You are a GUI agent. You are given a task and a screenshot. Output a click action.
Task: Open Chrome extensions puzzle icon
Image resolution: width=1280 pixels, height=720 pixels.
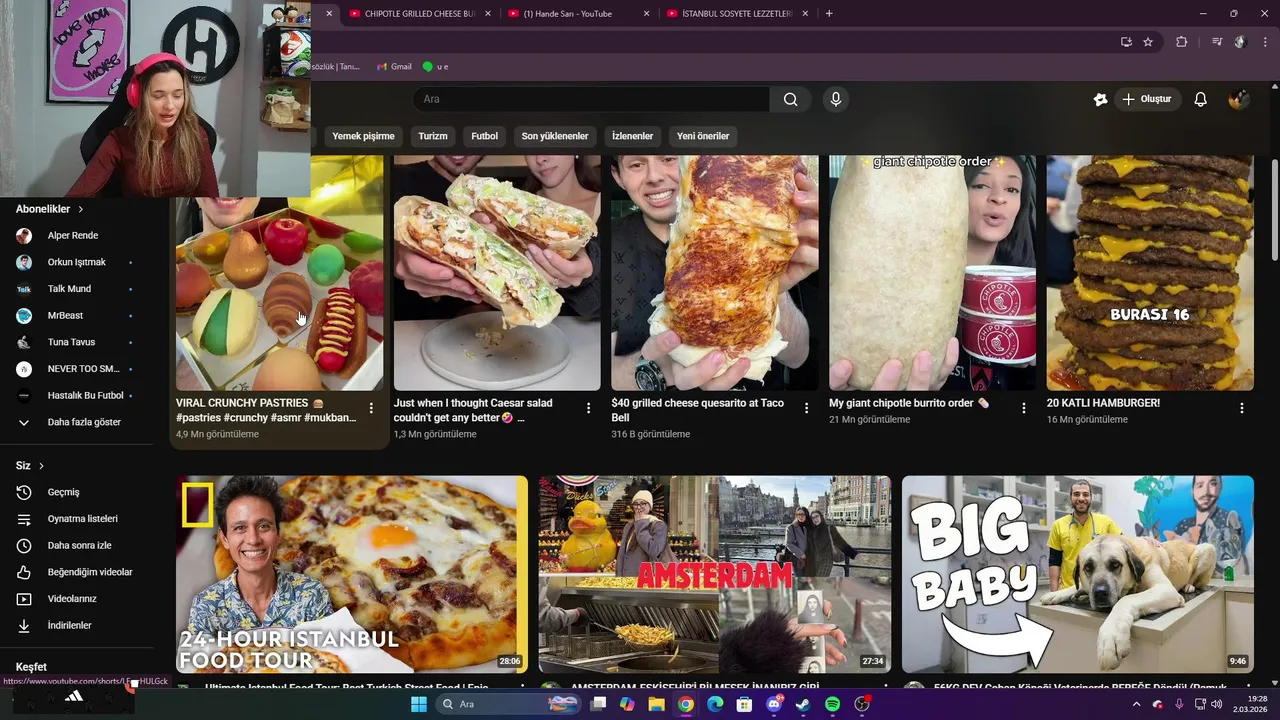click(x=1182, y=42)
